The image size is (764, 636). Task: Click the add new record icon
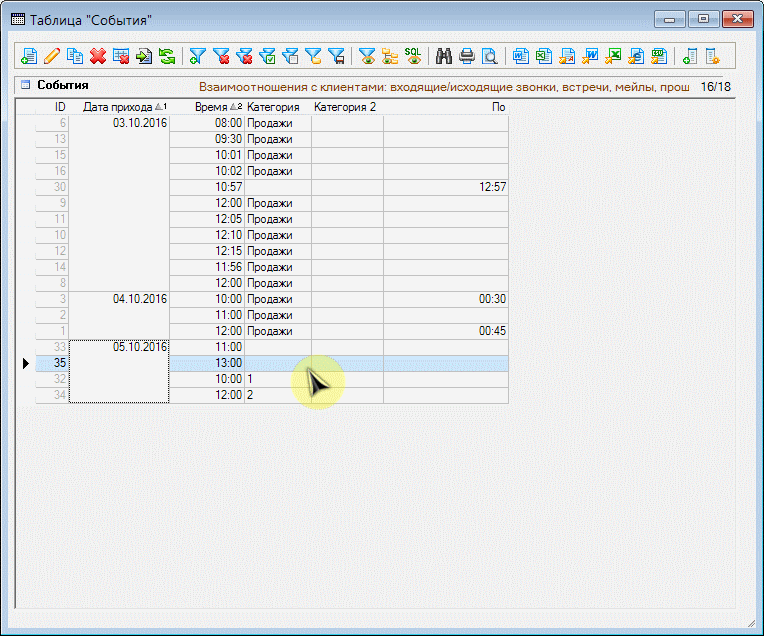29,56
